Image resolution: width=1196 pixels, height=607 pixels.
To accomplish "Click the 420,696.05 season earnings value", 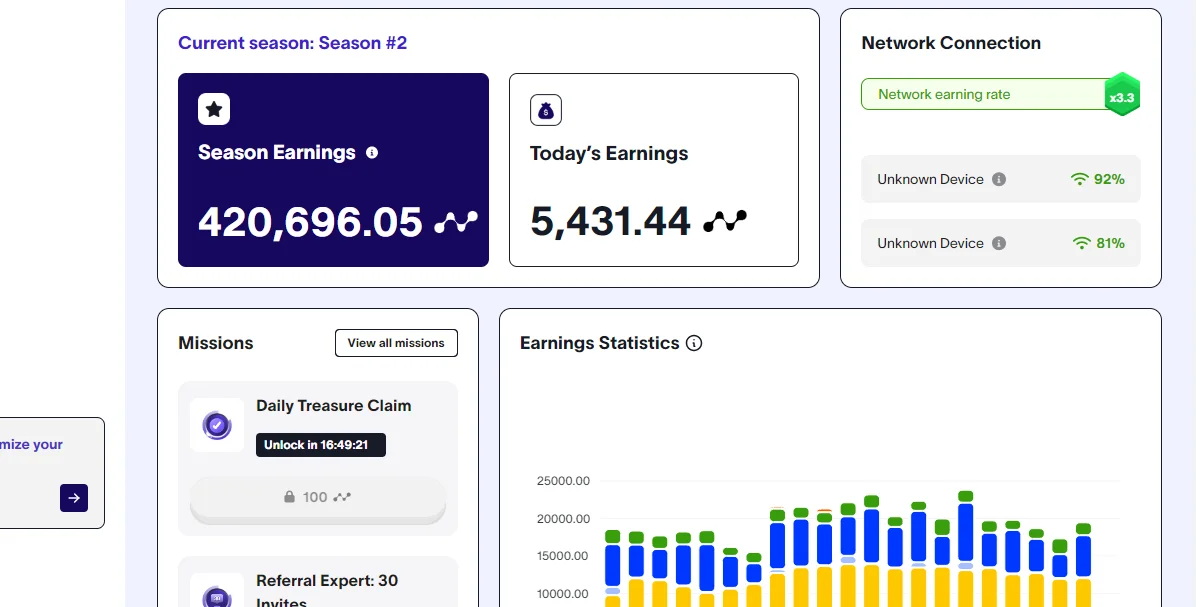I will click(x=310, y=222).
